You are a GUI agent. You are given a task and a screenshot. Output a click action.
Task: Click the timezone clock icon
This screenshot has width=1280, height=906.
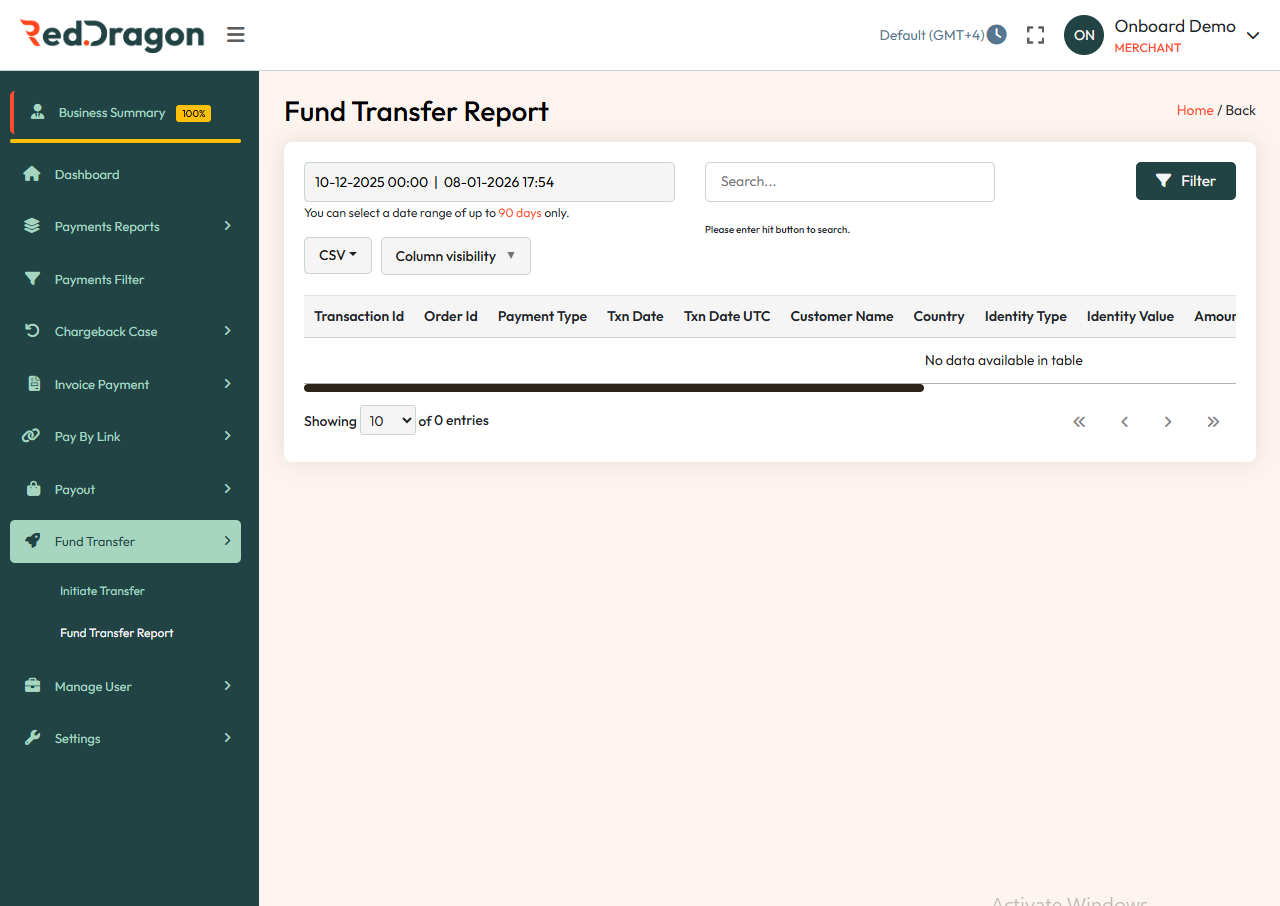(996, 34)
